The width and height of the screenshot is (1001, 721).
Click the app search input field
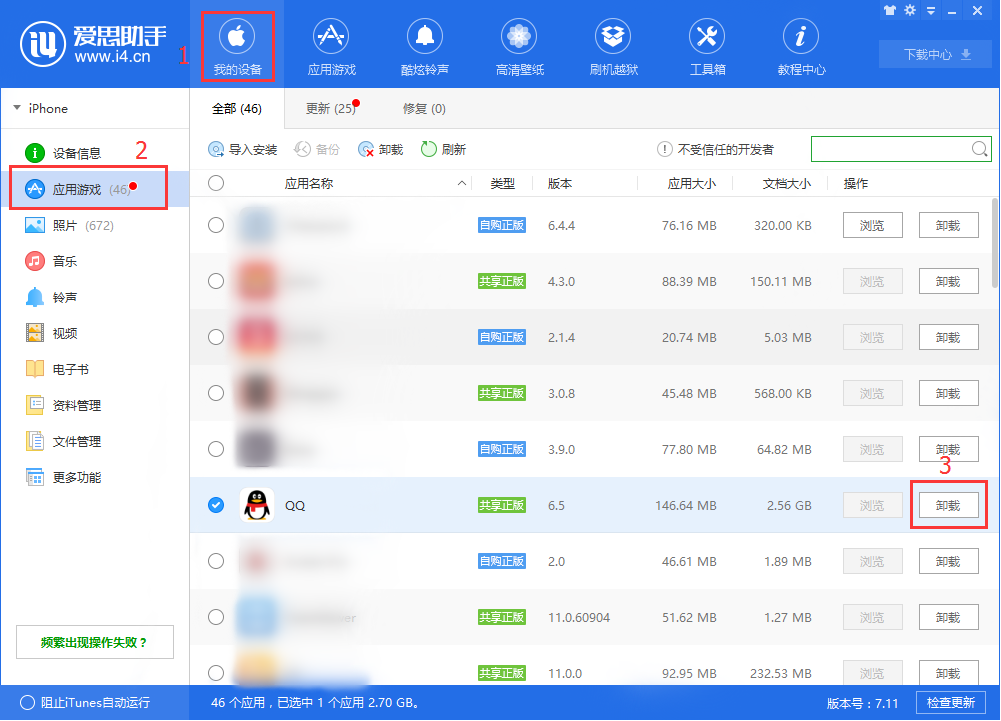[x=890, y=149]
